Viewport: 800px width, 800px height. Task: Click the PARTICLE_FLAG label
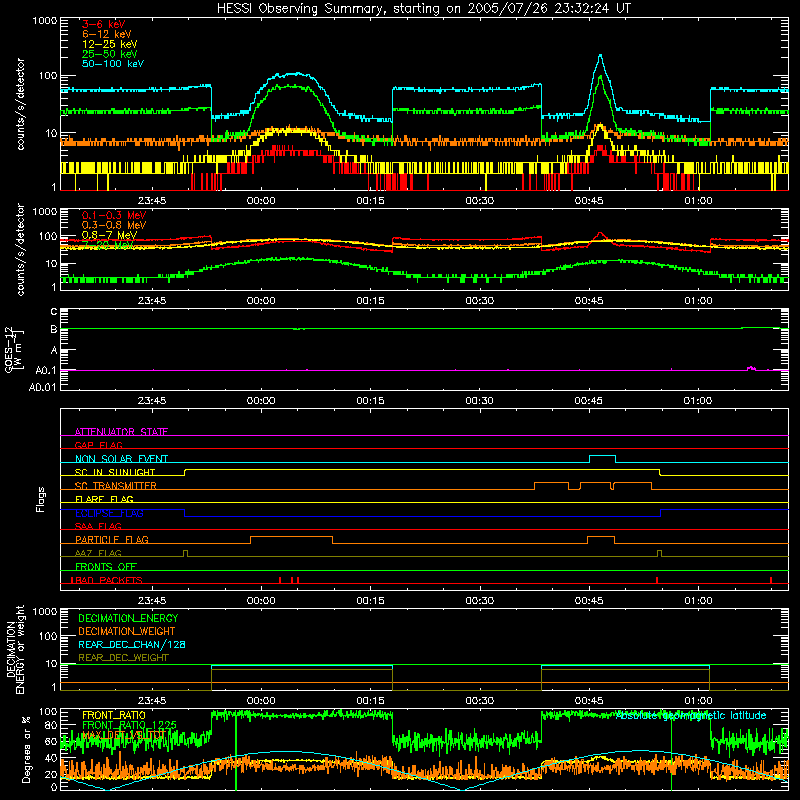click(112, 539)
